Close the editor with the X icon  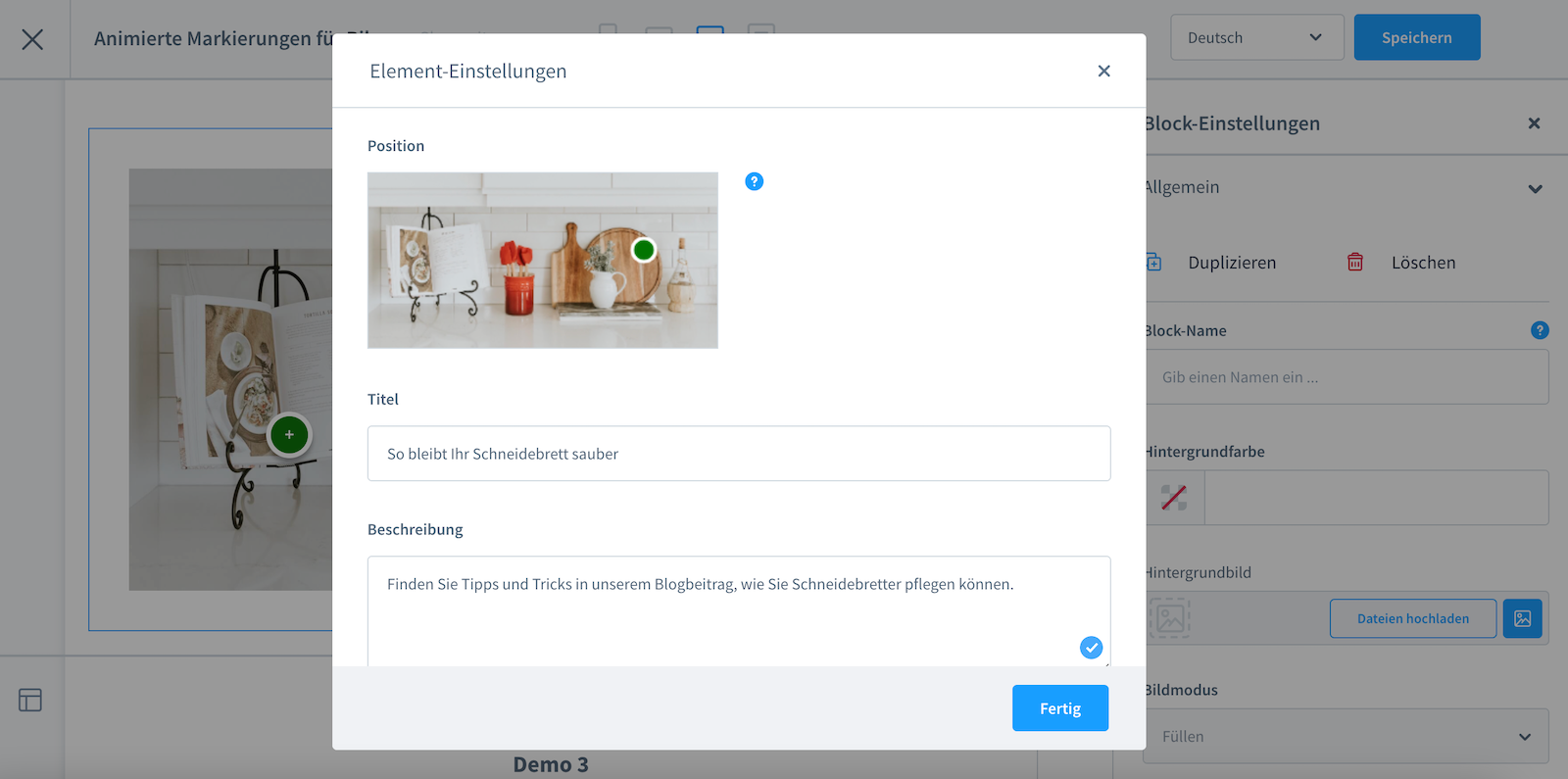tap(32, 39)
